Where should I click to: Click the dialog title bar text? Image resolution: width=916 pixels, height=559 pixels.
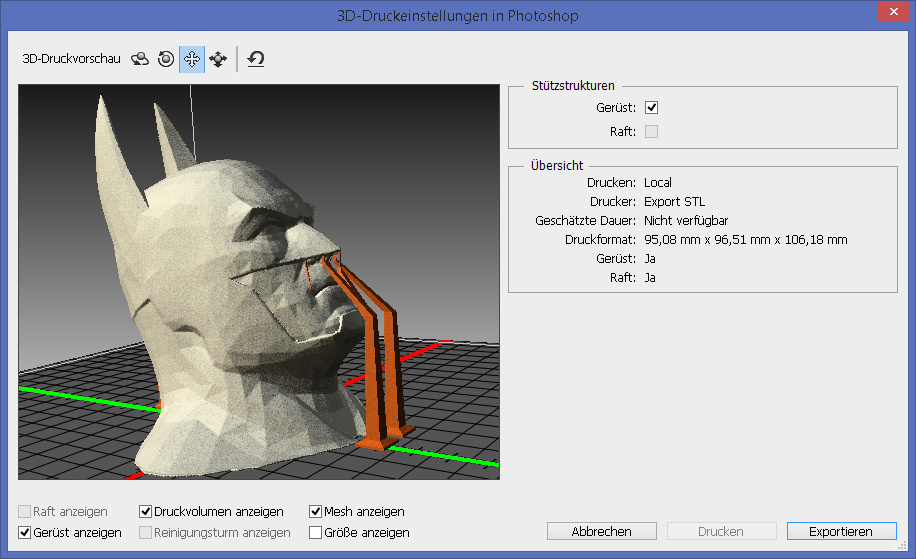(457, 16)
